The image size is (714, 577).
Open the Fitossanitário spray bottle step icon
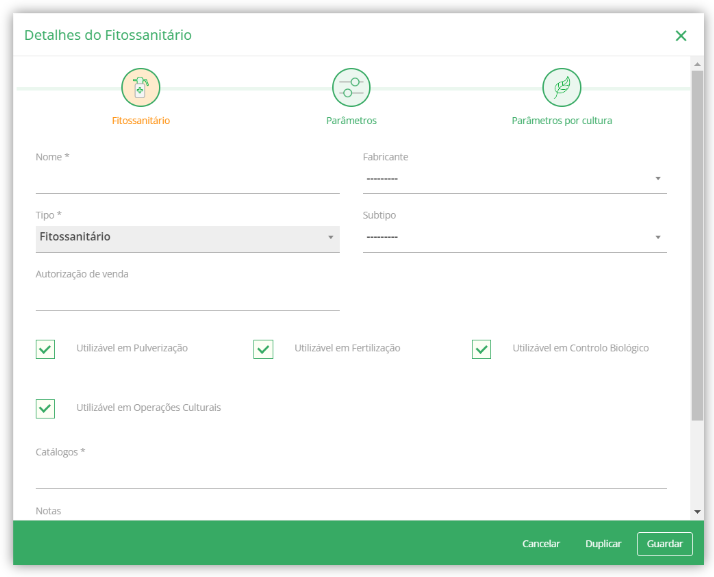(141, 87)
